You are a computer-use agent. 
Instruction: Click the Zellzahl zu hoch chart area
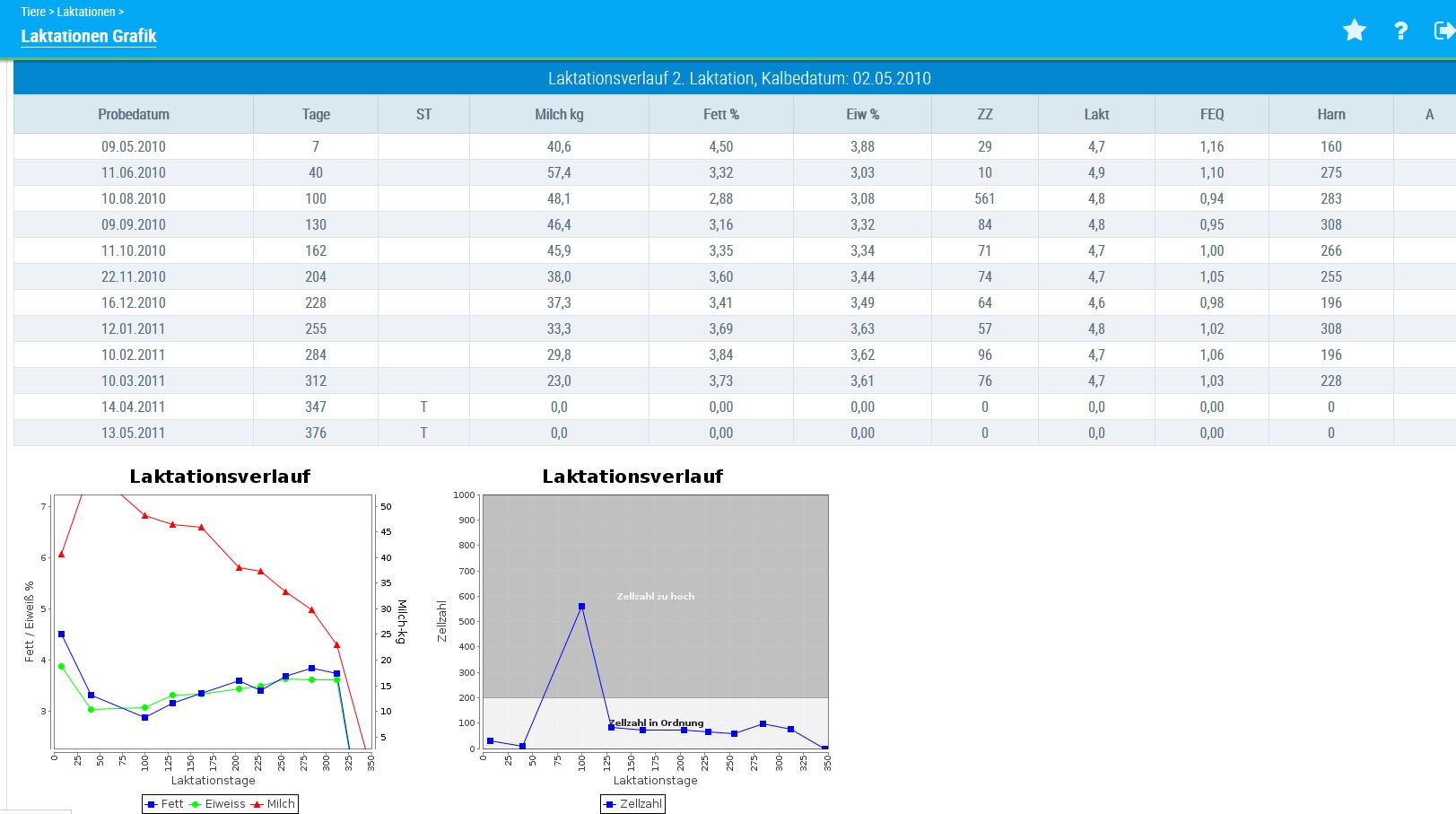(655, 596)
